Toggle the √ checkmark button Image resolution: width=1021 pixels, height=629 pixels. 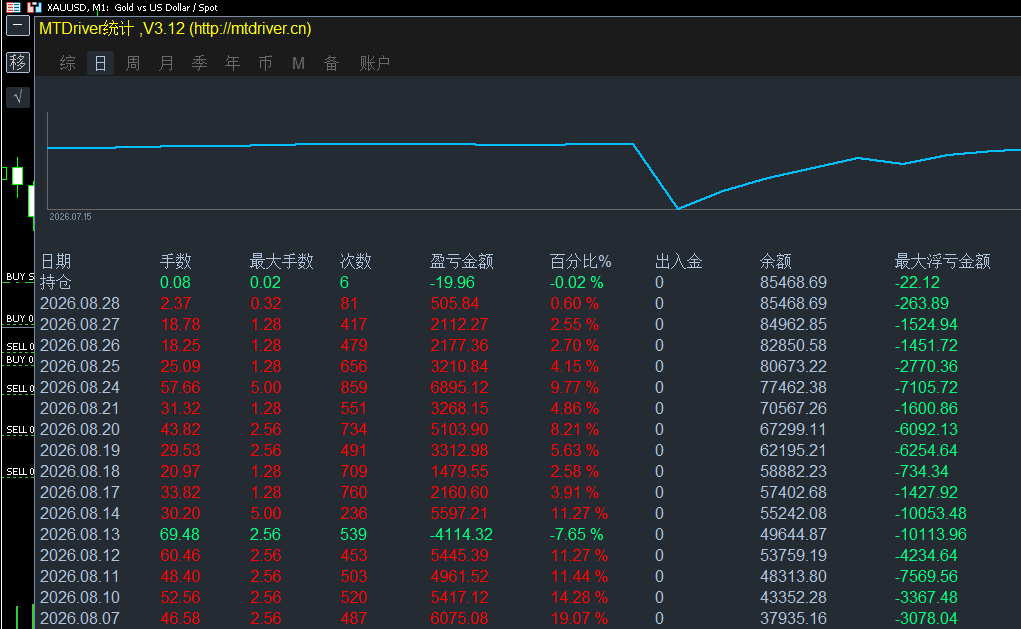[18, 97]
